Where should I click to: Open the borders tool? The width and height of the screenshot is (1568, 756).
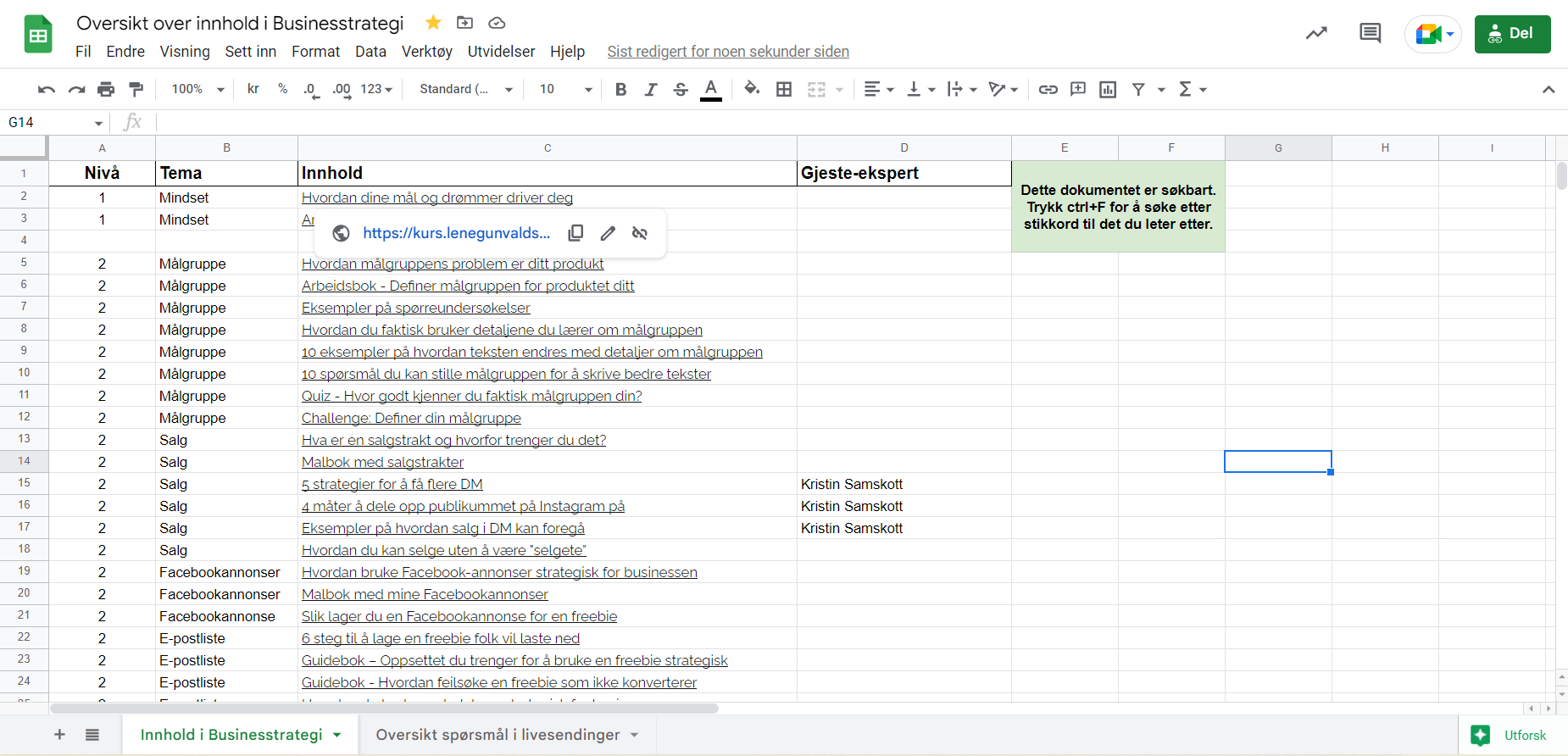[784, 89]
